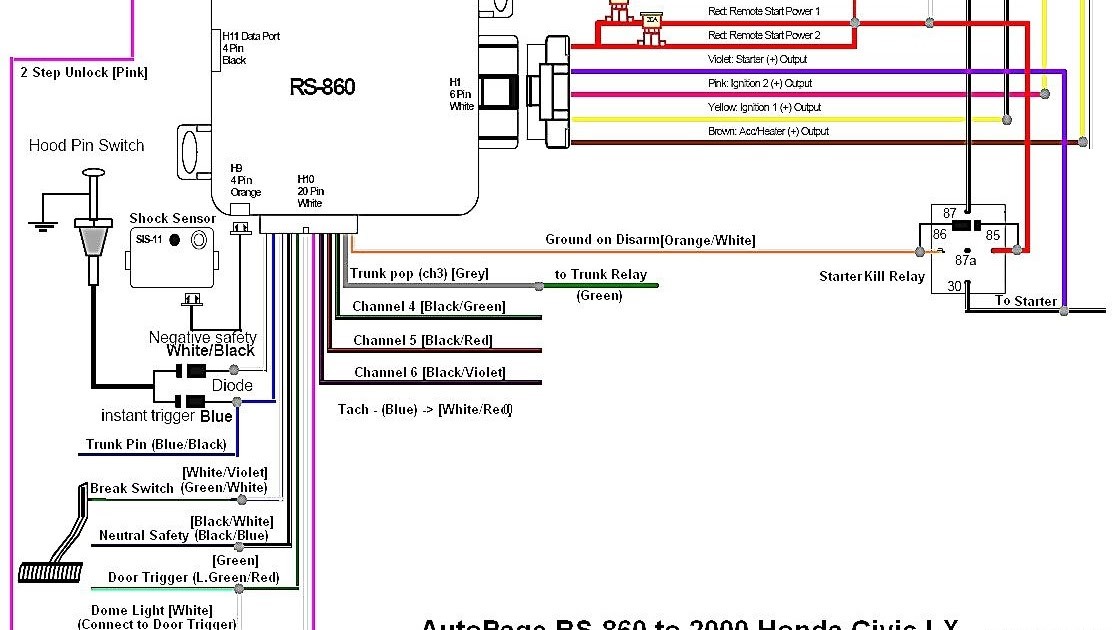This screenshot has height=630, width=1113.
Task: Click 'Pink: Ignition 2 (+) Output' label
Action: click(760, 83)
